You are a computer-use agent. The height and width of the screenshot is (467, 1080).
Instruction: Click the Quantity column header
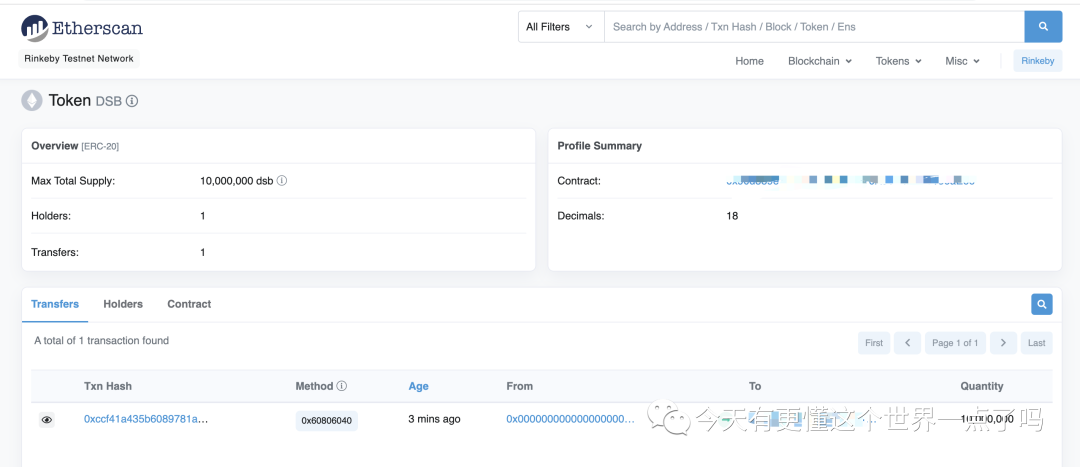pos(982,386)
